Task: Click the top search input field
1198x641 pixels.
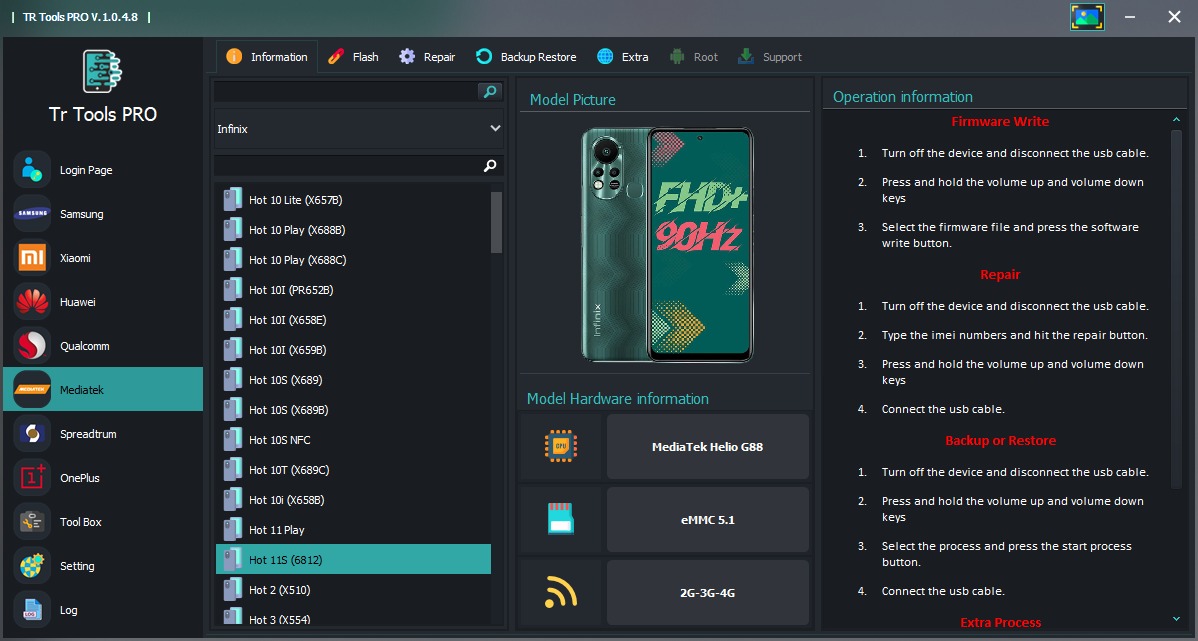Action: pos(345,92)
